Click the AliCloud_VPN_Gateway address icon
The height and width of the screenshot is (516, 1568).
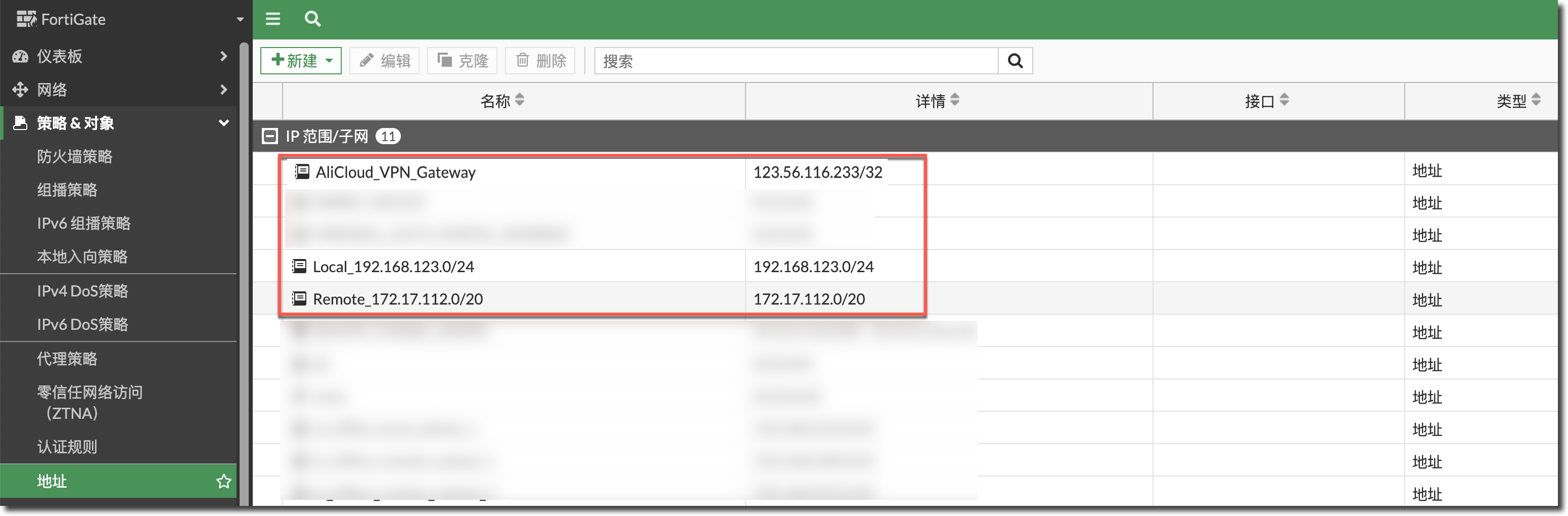302,172
